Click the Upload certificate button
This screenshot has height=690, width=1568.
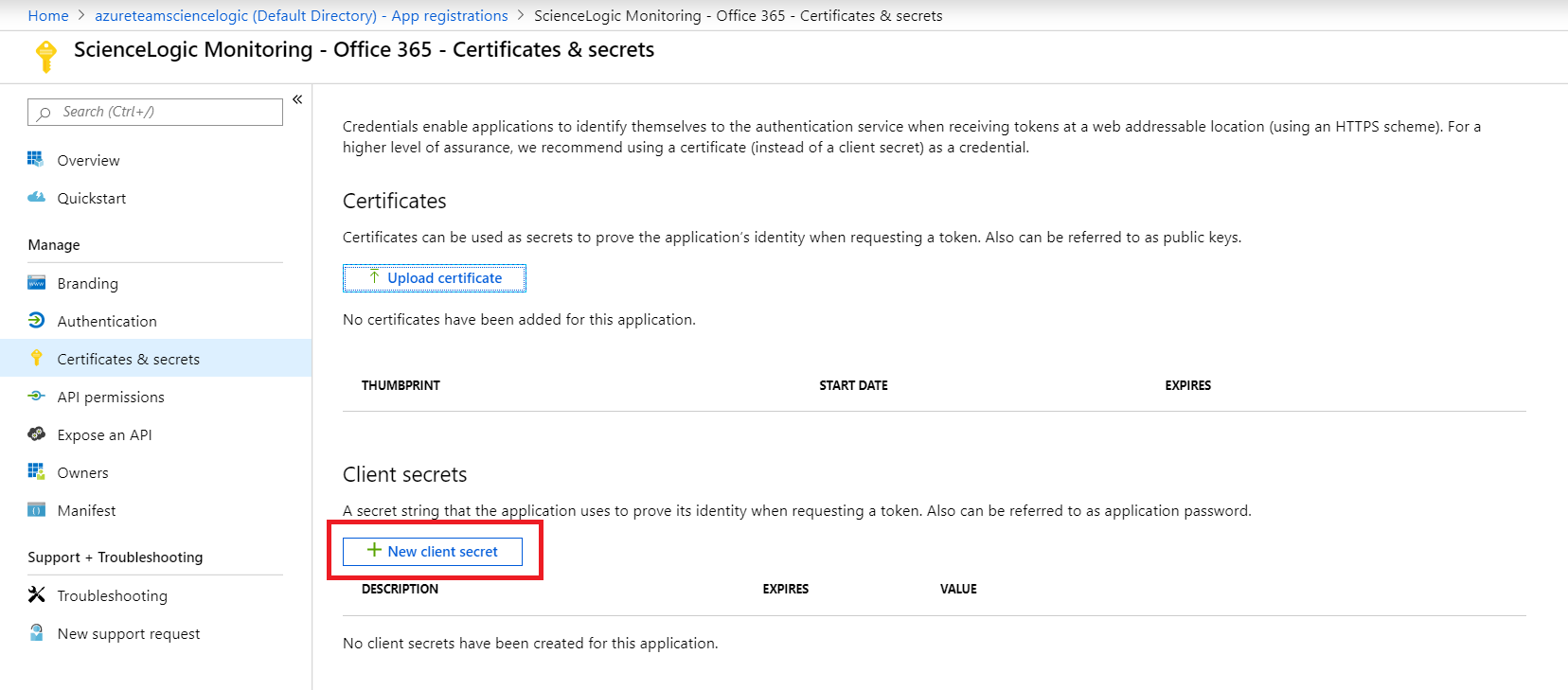pyautogui.click(x=434, y=278)
